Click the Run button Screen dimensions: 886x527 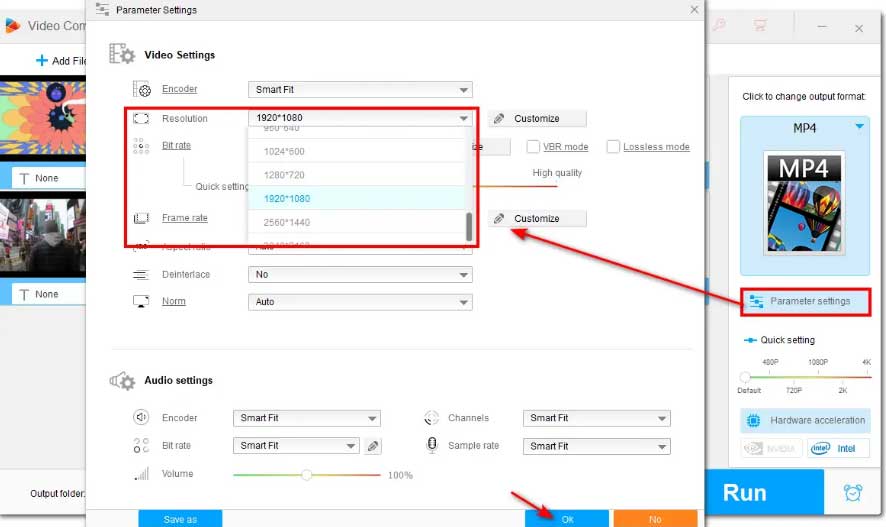click(764, 493)
